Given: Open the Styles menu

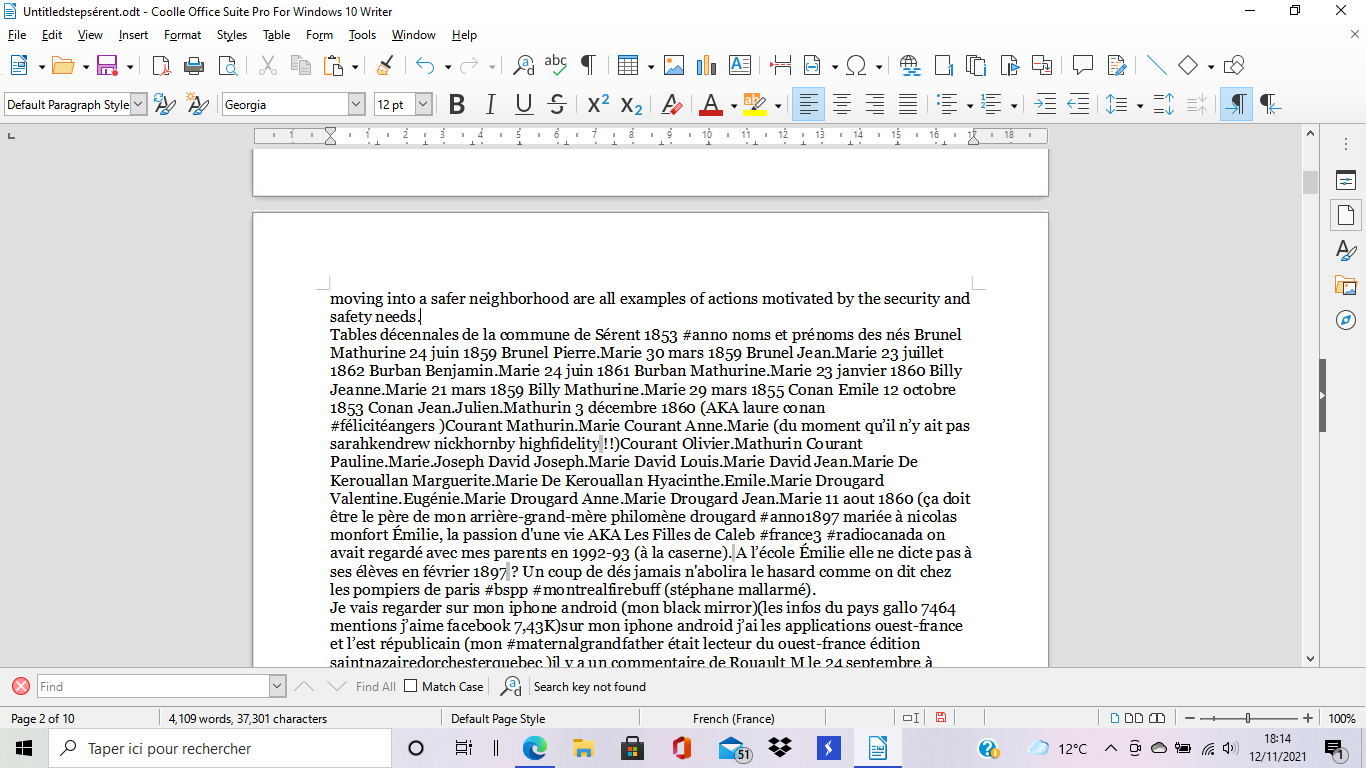Looking at the screenshot, I should click(x=232, y=35).
